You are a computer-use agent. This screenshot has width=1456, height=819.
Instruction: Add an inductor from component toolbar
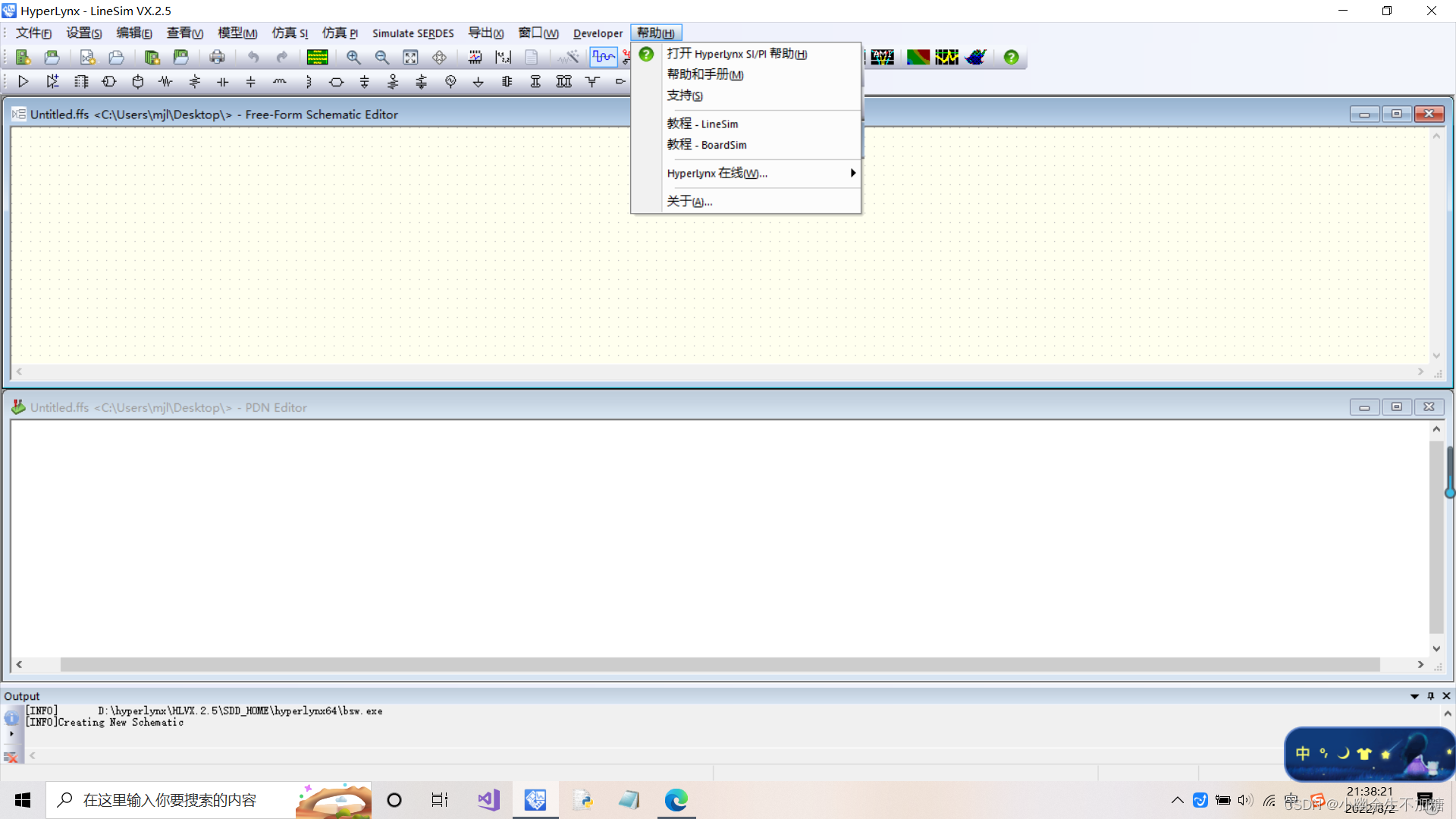point(280,82)
